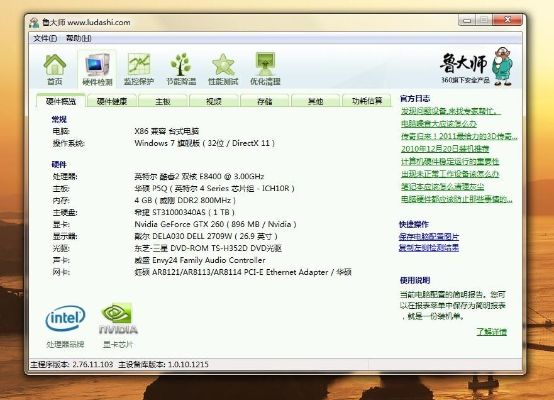
Task: Open link 电脑噪音大应该怎么办
Action: [x=439, y=124]
